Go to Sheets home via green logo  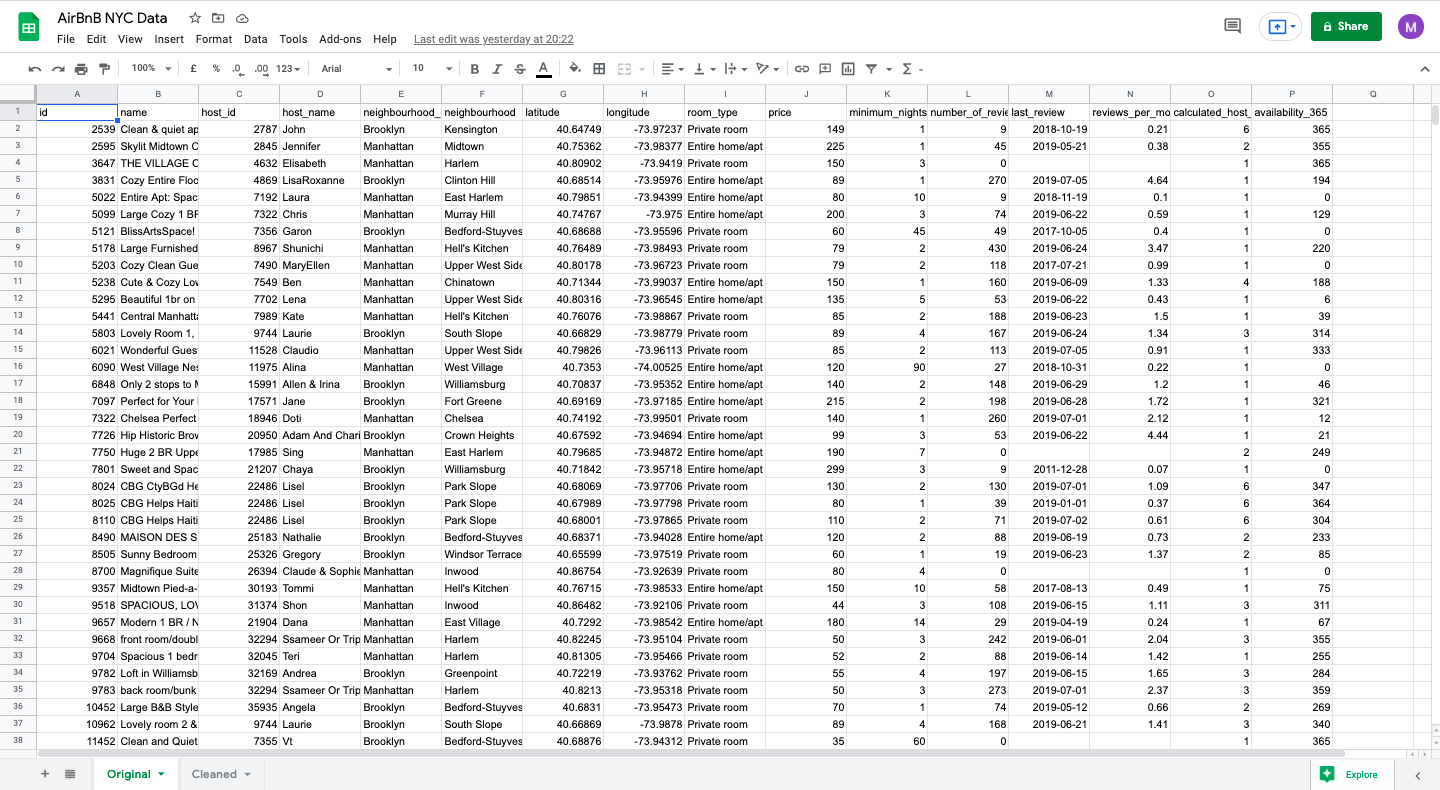(29, 27)
